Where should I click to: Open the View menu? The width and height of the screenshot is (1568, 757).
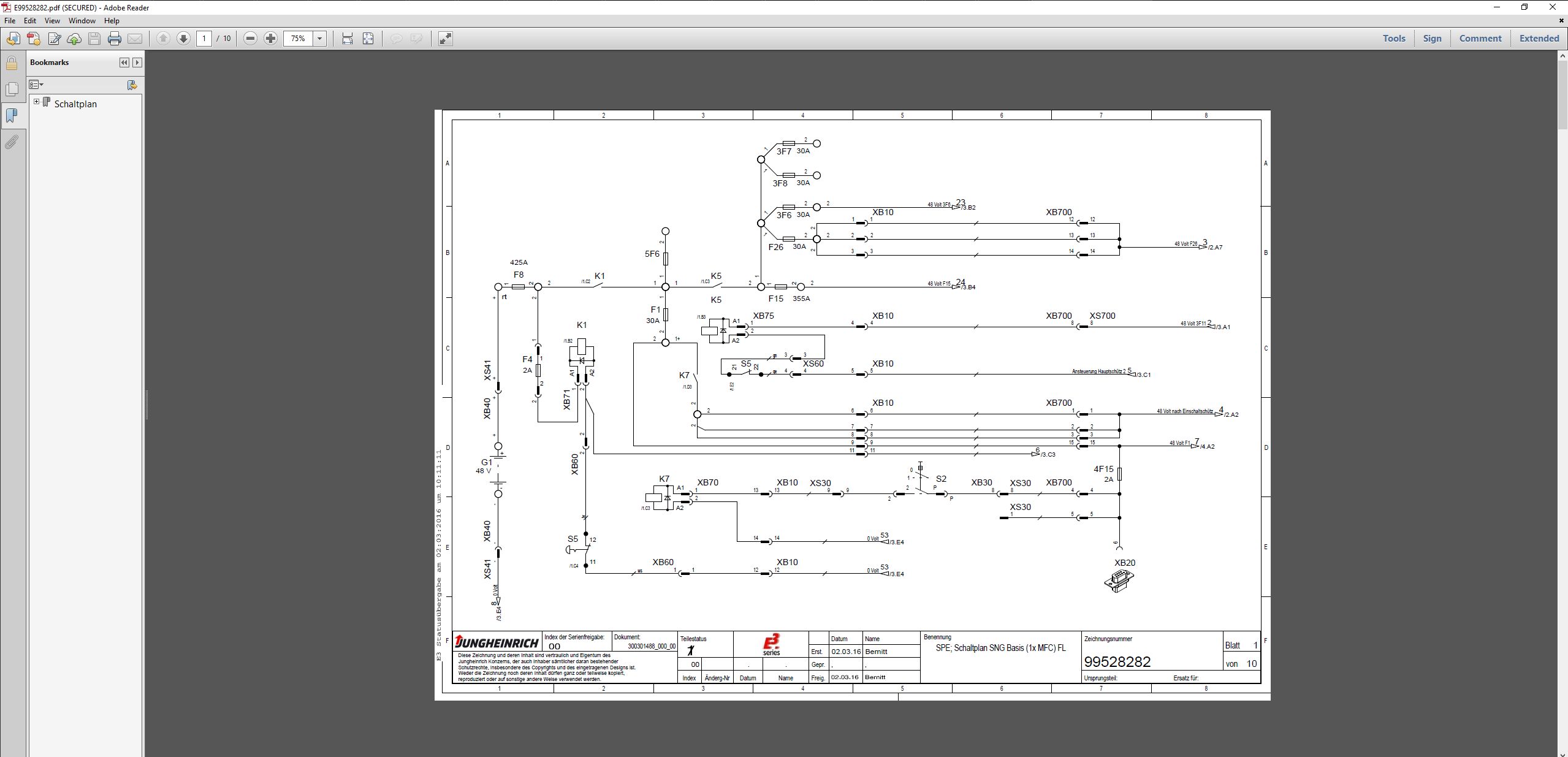(52, 20)
